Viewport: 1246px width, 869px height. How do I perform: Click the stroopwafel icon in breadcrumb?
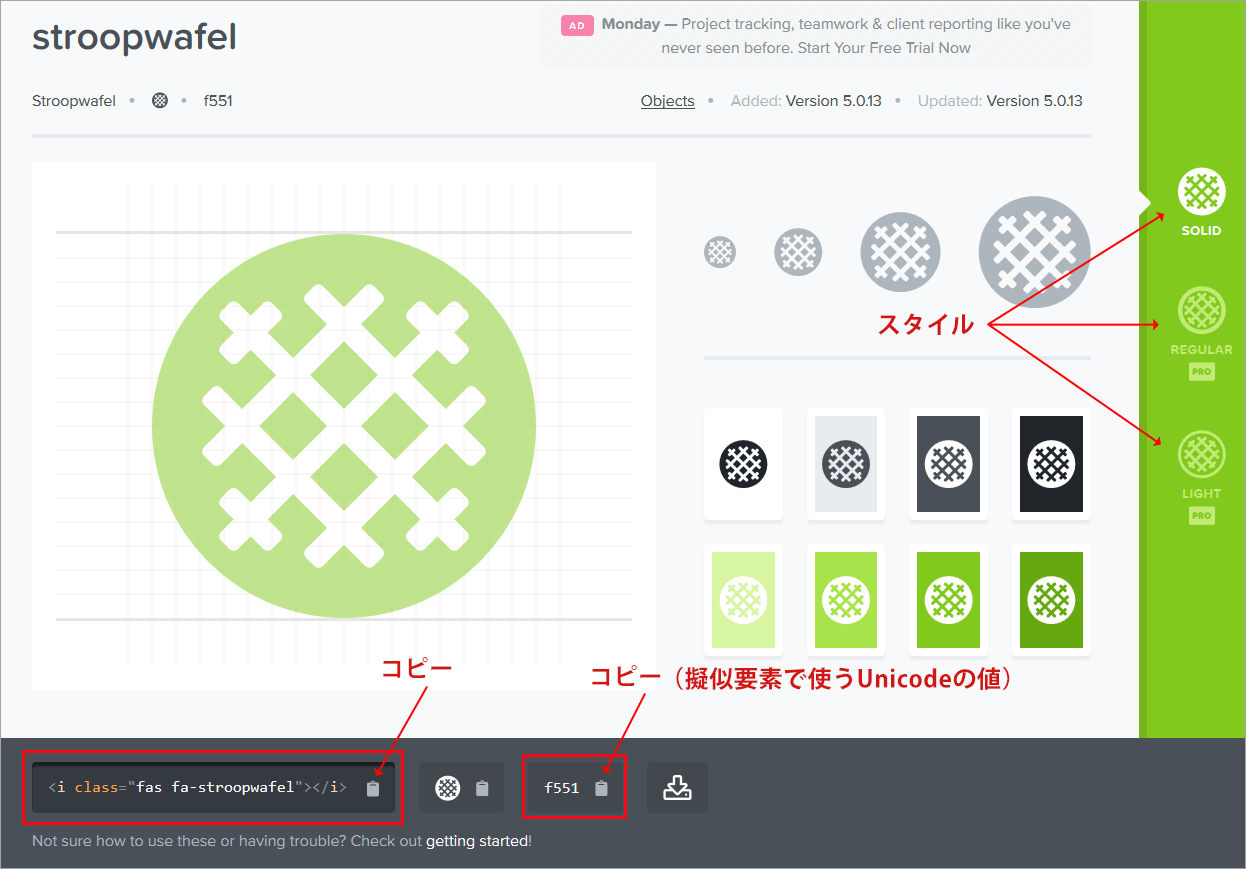(160, 100)
